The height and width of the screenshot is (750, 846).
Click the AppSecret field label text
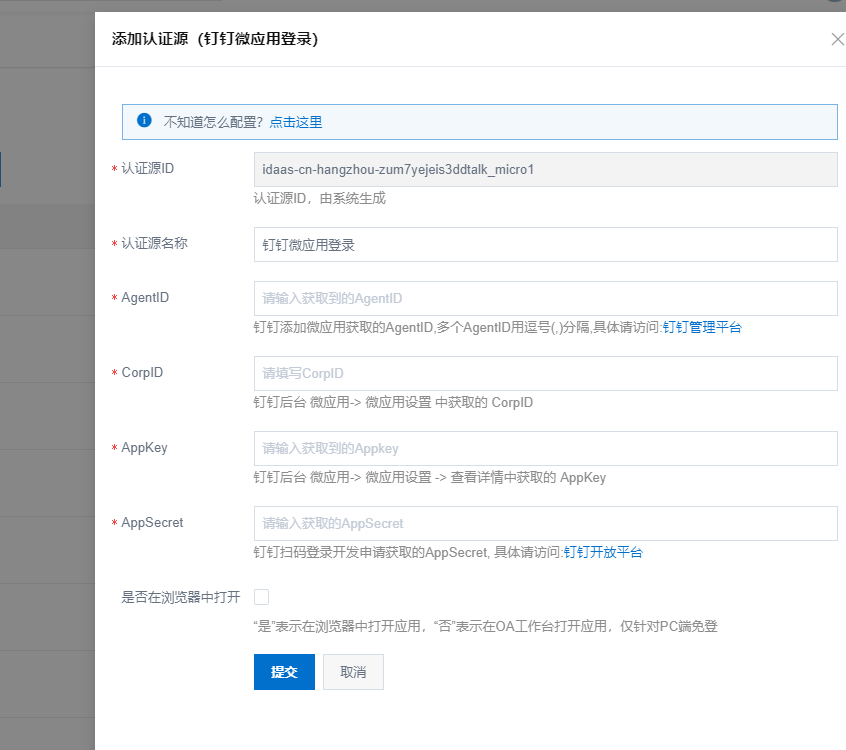[x=152, y=522]
